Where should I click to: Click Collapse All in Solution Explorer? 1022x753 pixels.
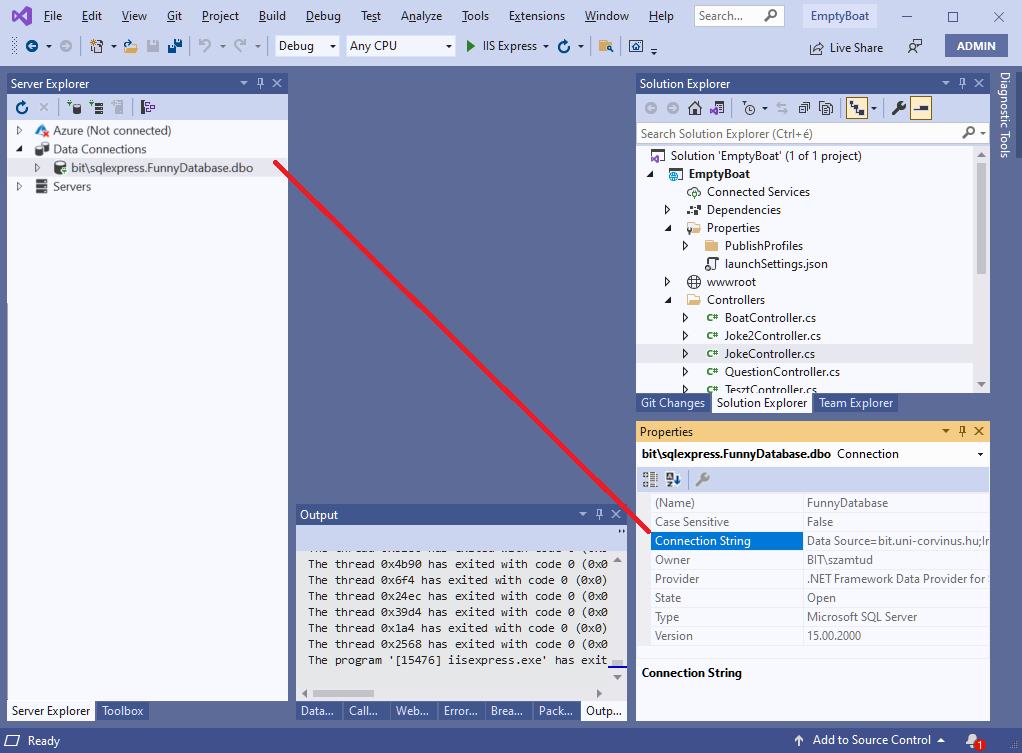tap(804, 108)
